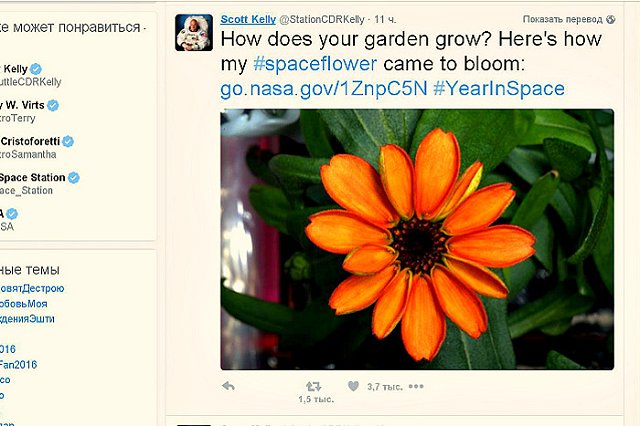Viewport: 640px width, 426px height.
Task: Open the #YearInSpace hashtag
Action: coord(499,89)
